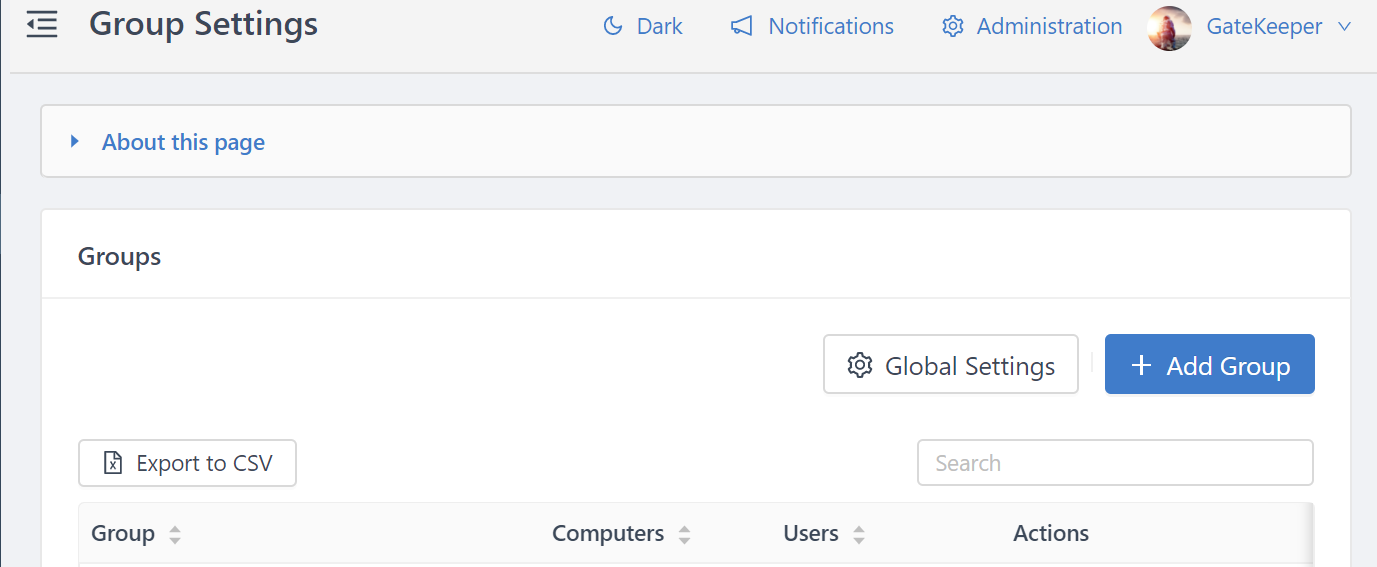Open the Administration menu

click(x=1048, y=26)
